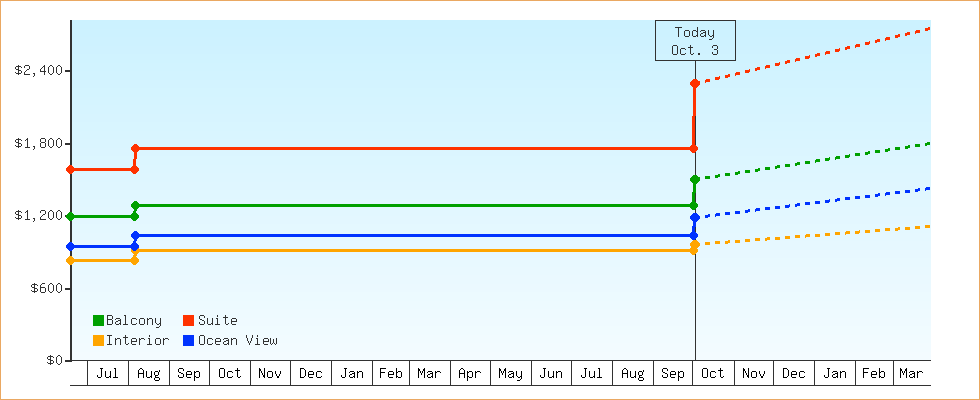The image size is (980, 400).
Task: Click the $2,400 y-axis label
Action: pyautogui.click(x=39, y=71)
